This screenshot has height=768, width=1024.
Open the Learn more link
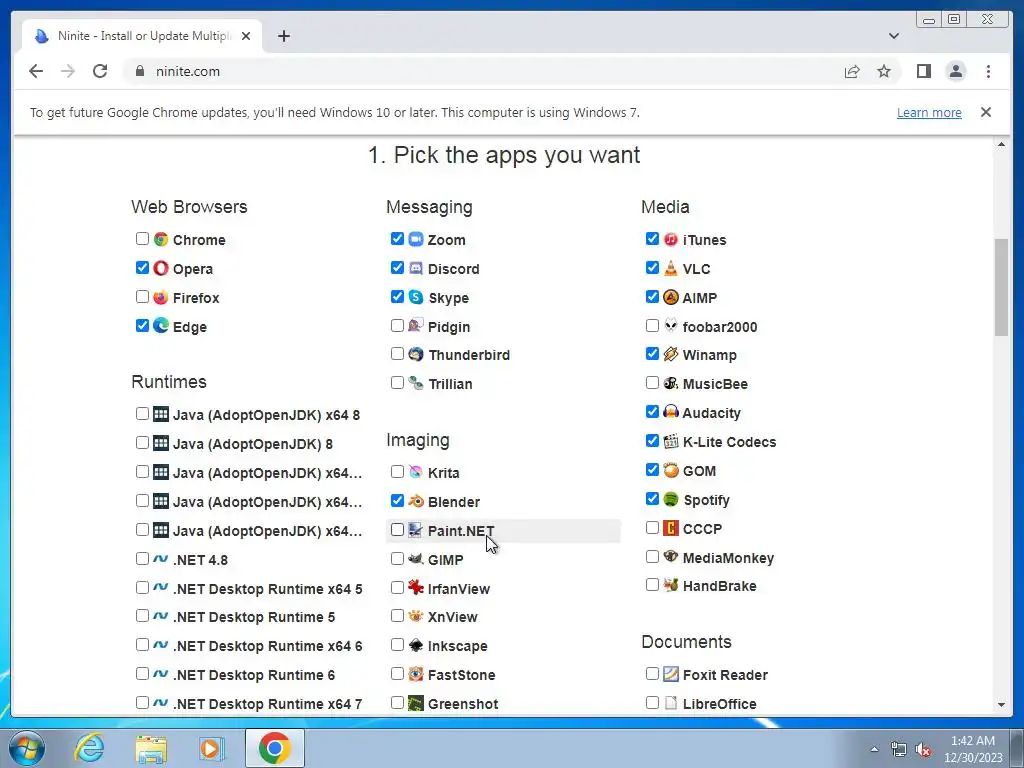point(929,112)
